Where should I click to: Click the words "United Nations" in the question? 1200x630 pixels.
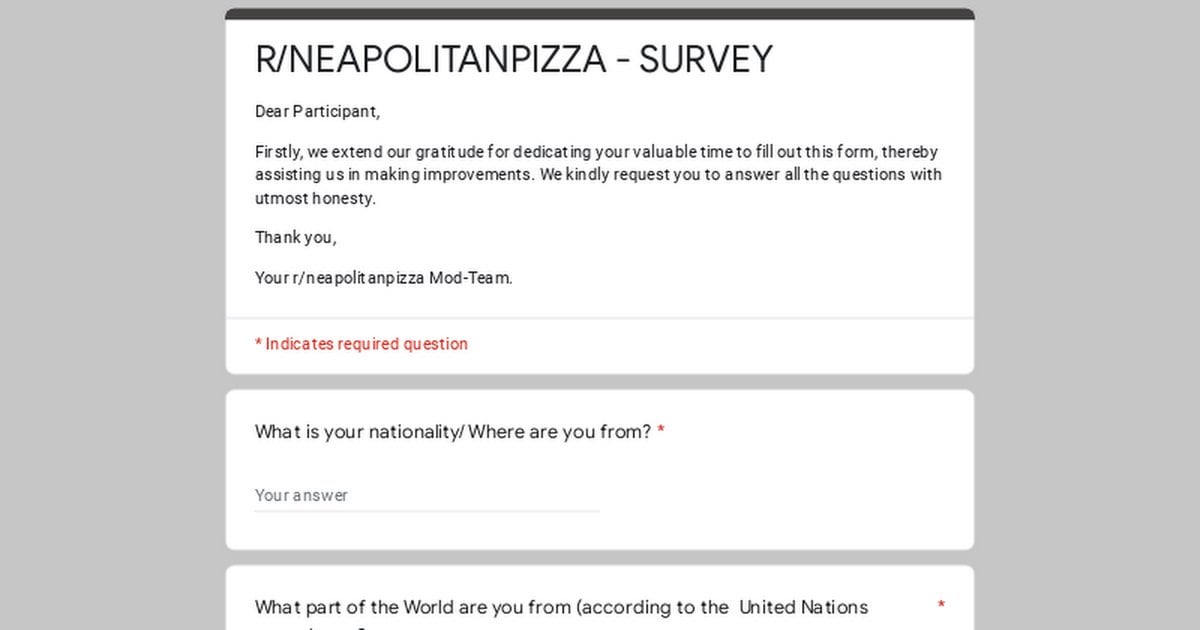(x=803, y=607)
